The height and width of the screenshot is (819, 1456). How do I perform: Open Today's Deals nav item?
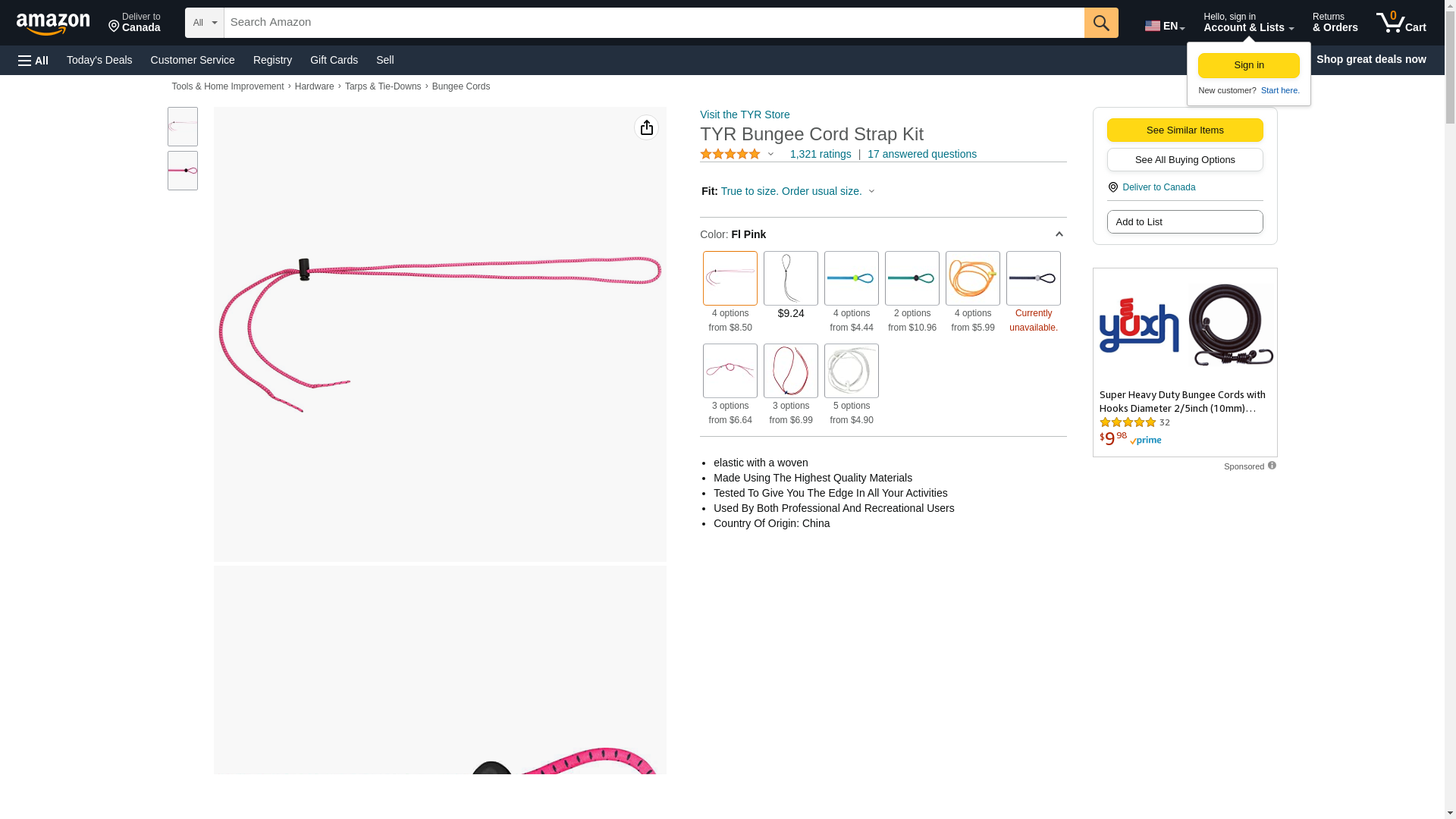point(99,60)
